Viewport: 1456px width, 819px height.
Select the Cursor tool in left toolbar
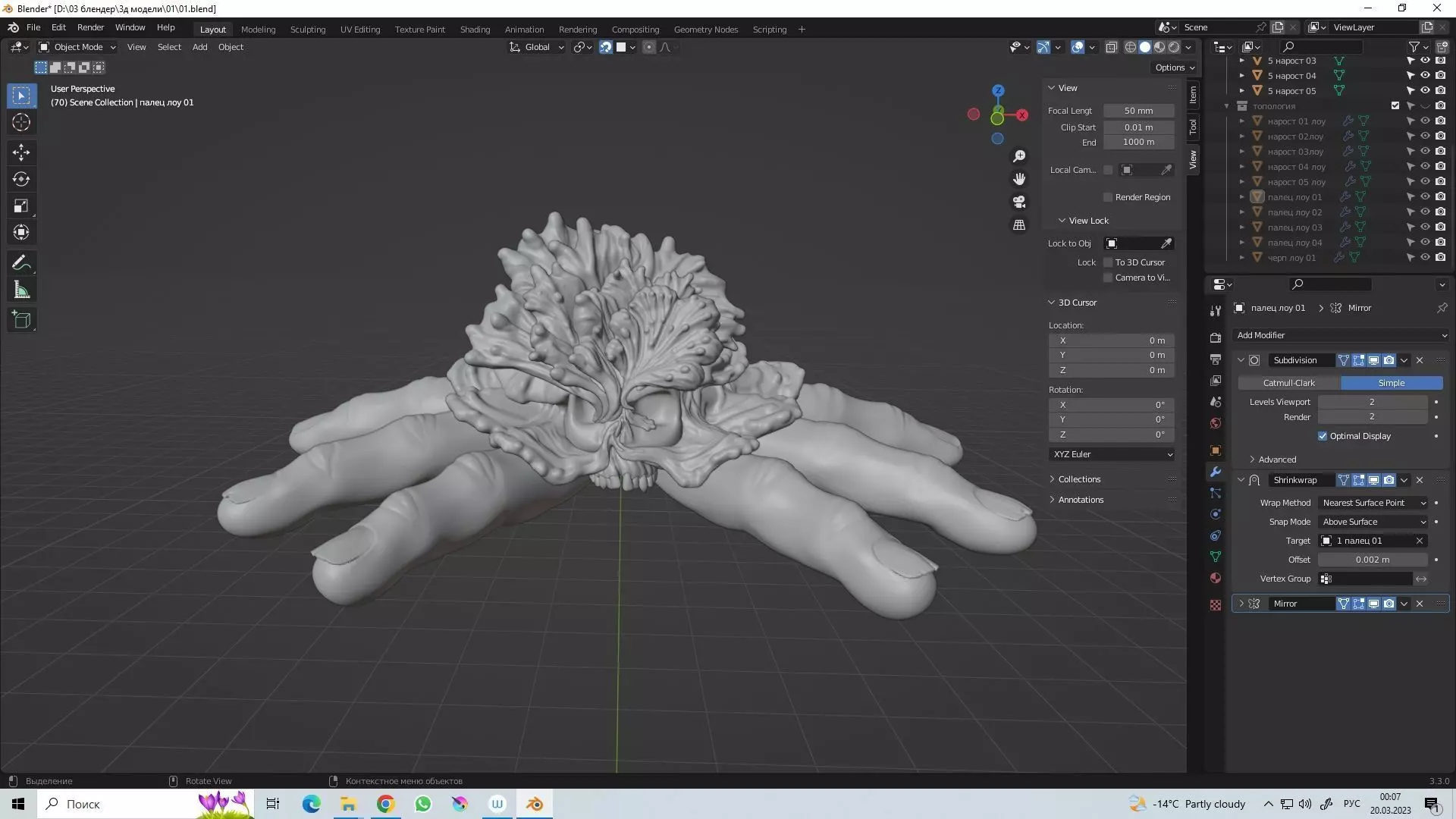click(x=21, y=122)
